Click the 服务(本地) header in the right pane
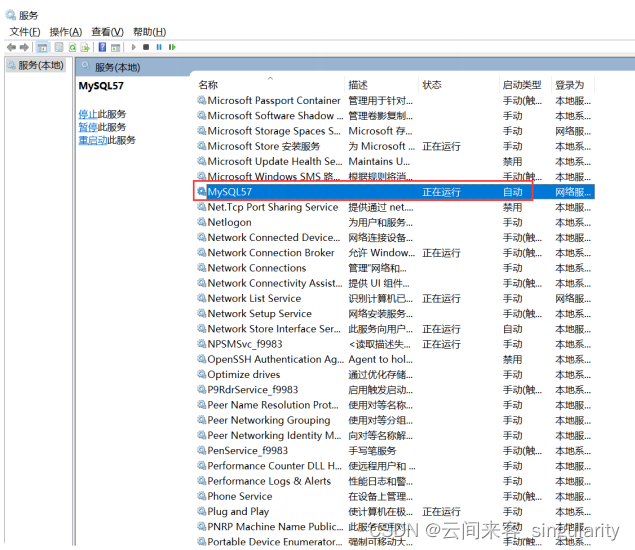 (117, 67)
